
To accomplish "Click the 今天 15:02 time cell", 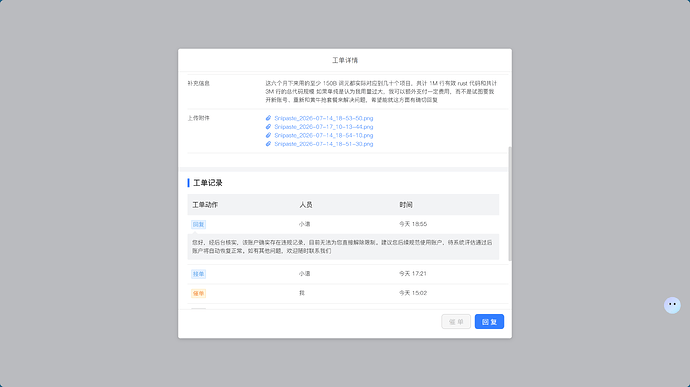I will 413,293.
